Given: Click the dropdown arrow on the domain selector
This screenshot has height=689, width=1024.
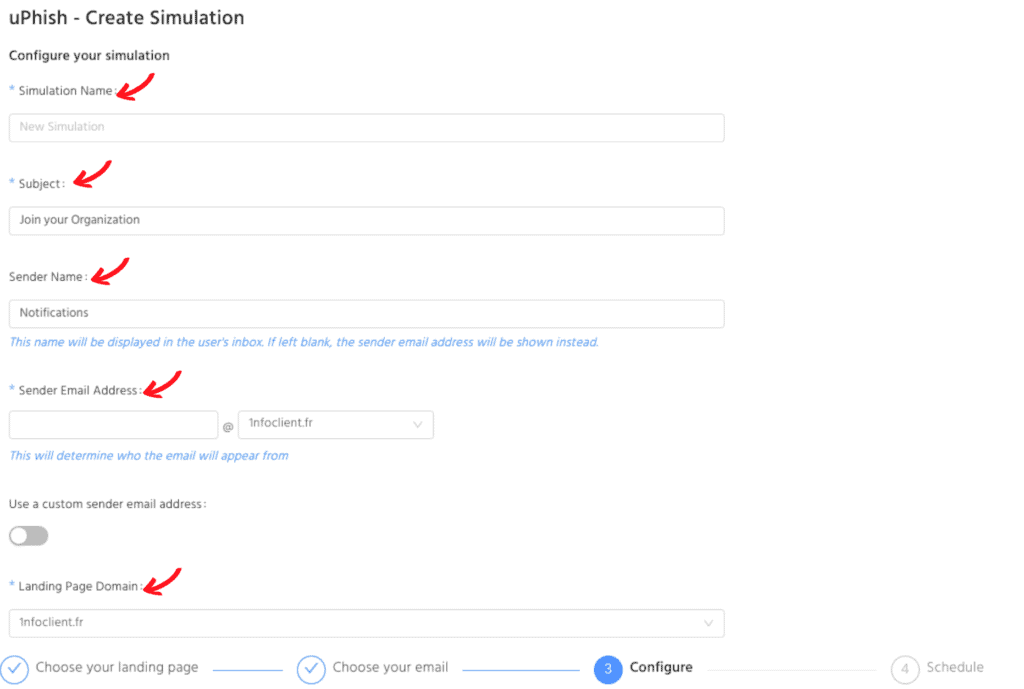Looking at the screenshot, I should click(x=419, y=424).
